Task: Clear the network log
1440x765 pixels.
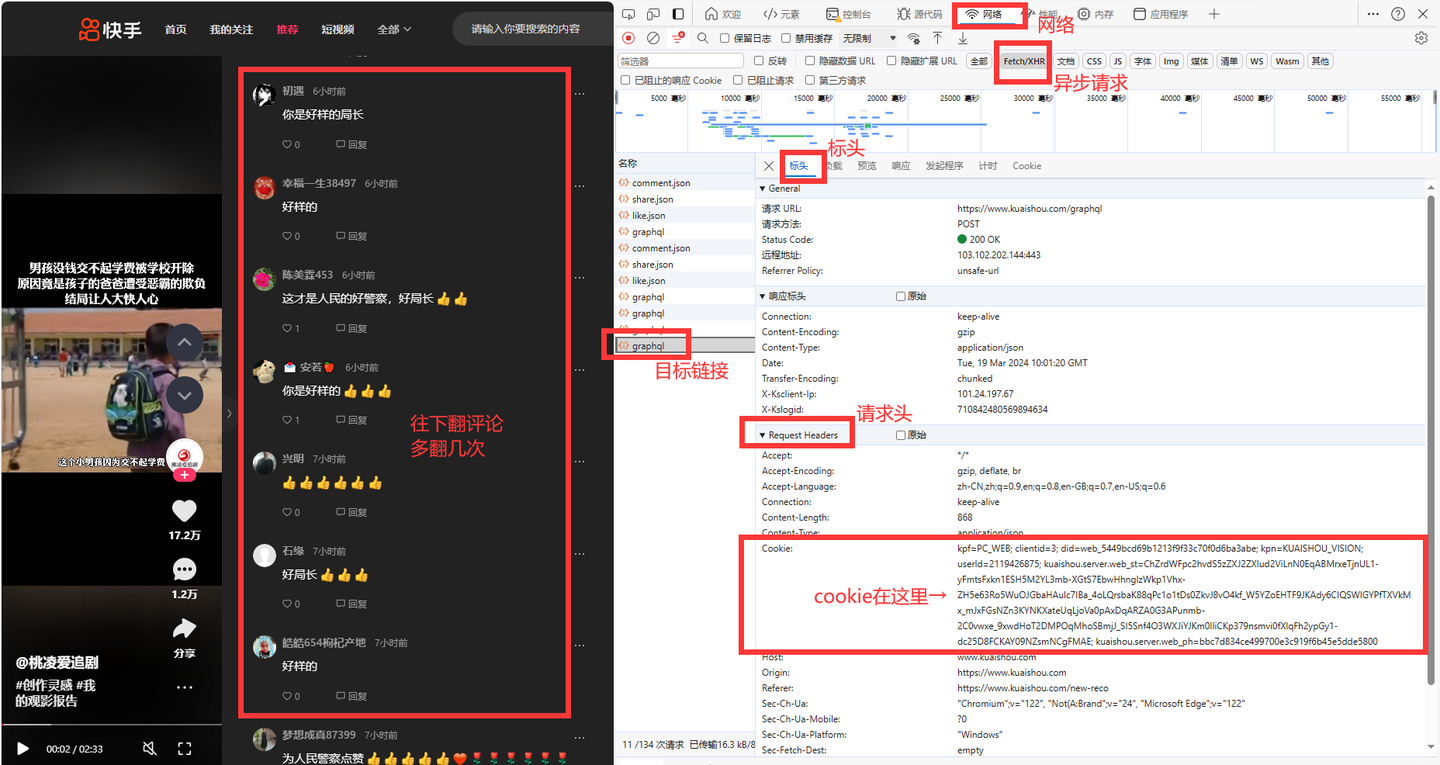Action: click(x=653, y=38)
